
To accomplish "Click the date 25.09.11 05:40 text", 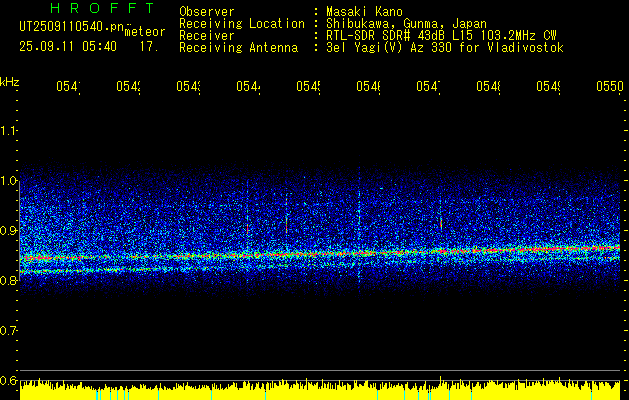I will (68, 47).
